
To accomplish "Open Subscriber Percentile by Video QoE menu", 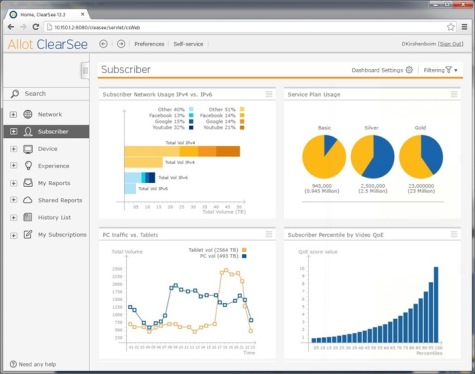I will (x=454, y=234).
